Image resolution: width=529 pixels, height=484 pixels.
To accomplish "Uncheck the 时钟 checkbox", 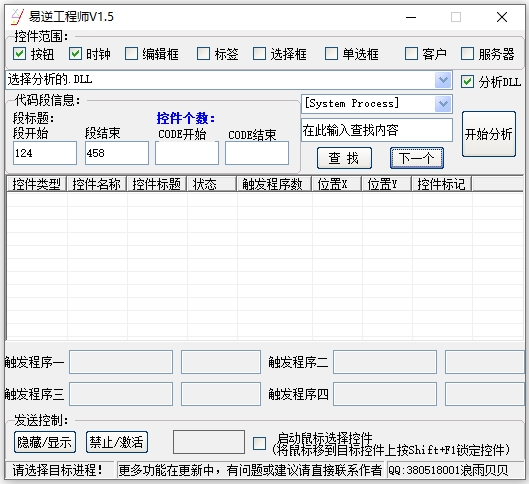I will tap(75, 54).
